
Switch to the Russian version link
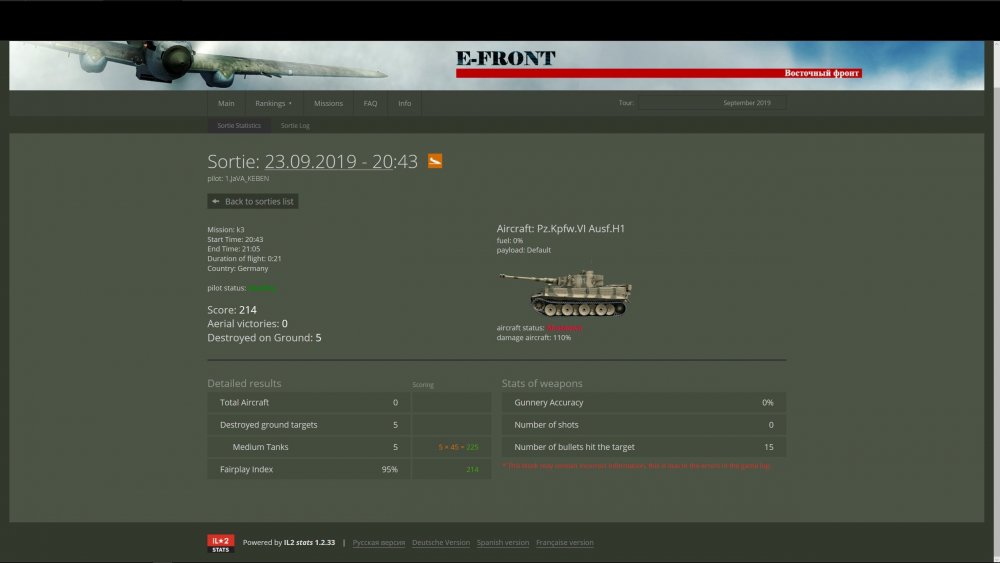[x=379, y=543]
